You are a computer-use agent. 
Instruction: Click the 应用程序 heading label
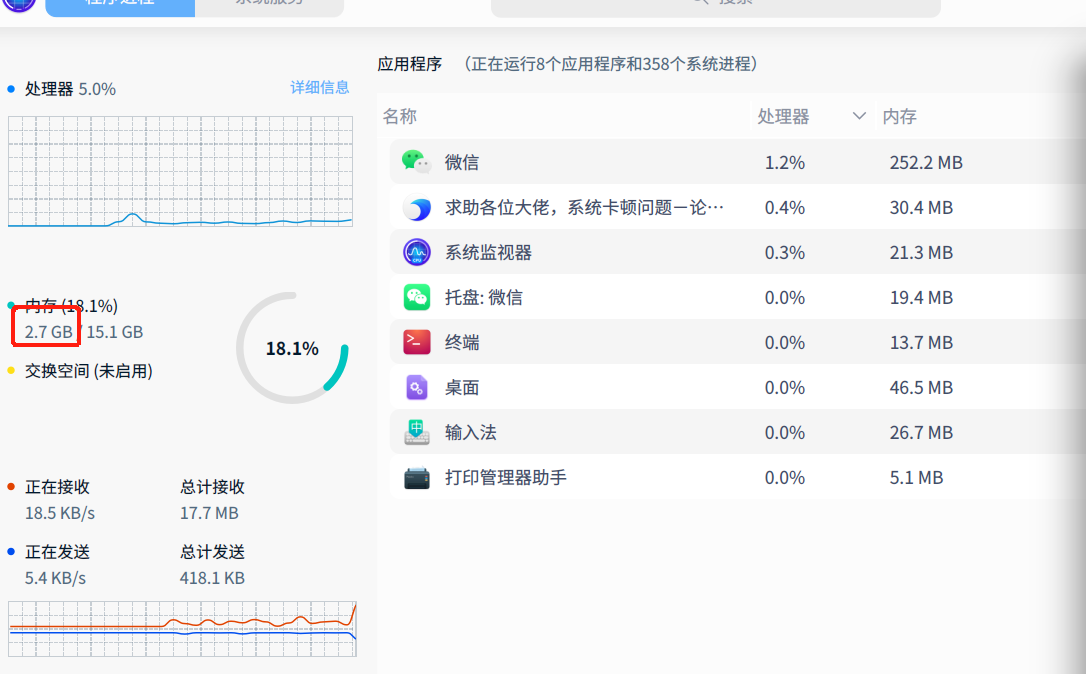(x=409, y=64)
